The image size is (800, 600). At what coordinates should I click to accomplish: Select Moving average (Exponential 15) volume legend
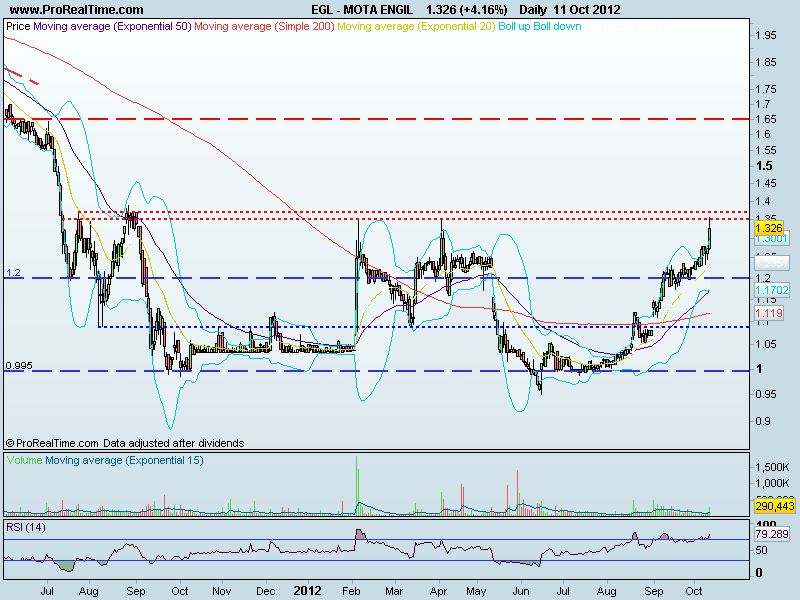pos(124,460)
